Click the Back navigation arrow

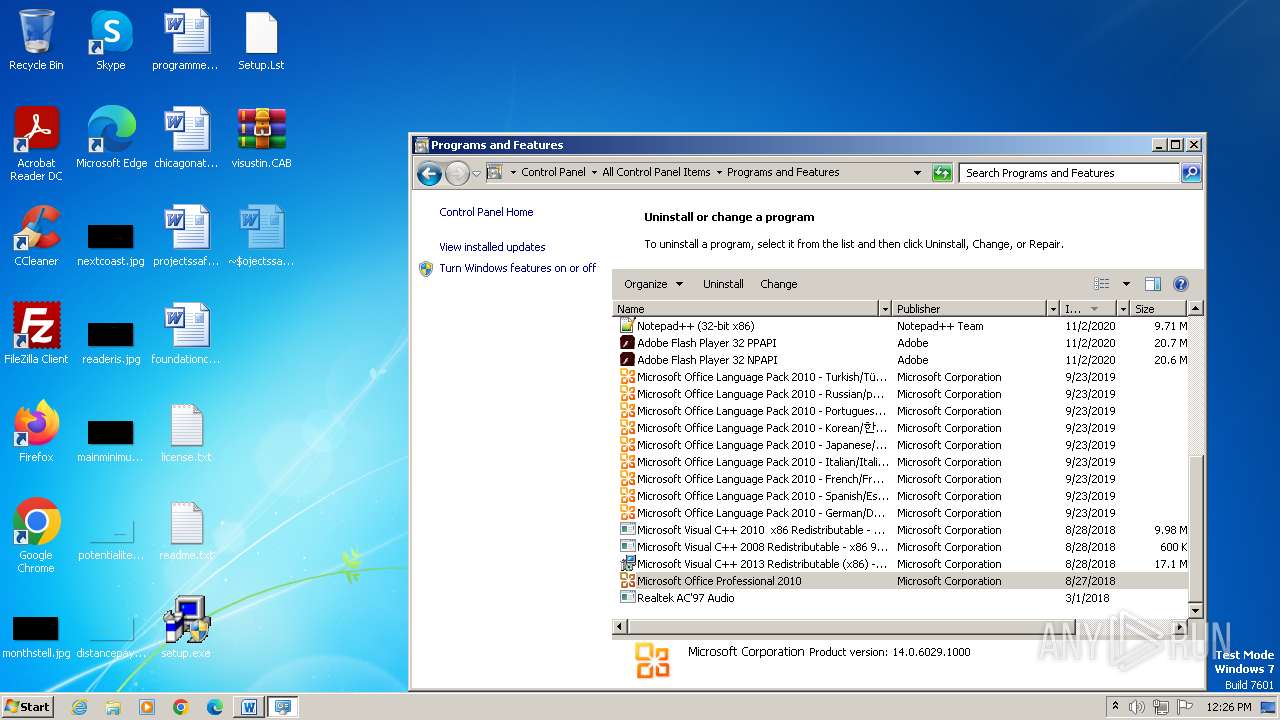(x=429, y=173)
